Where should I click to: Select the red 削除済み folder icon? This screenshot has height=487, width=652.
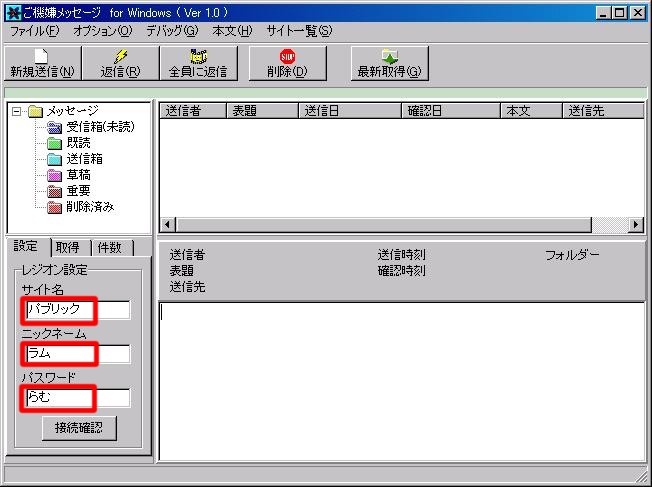click(54, 207)
